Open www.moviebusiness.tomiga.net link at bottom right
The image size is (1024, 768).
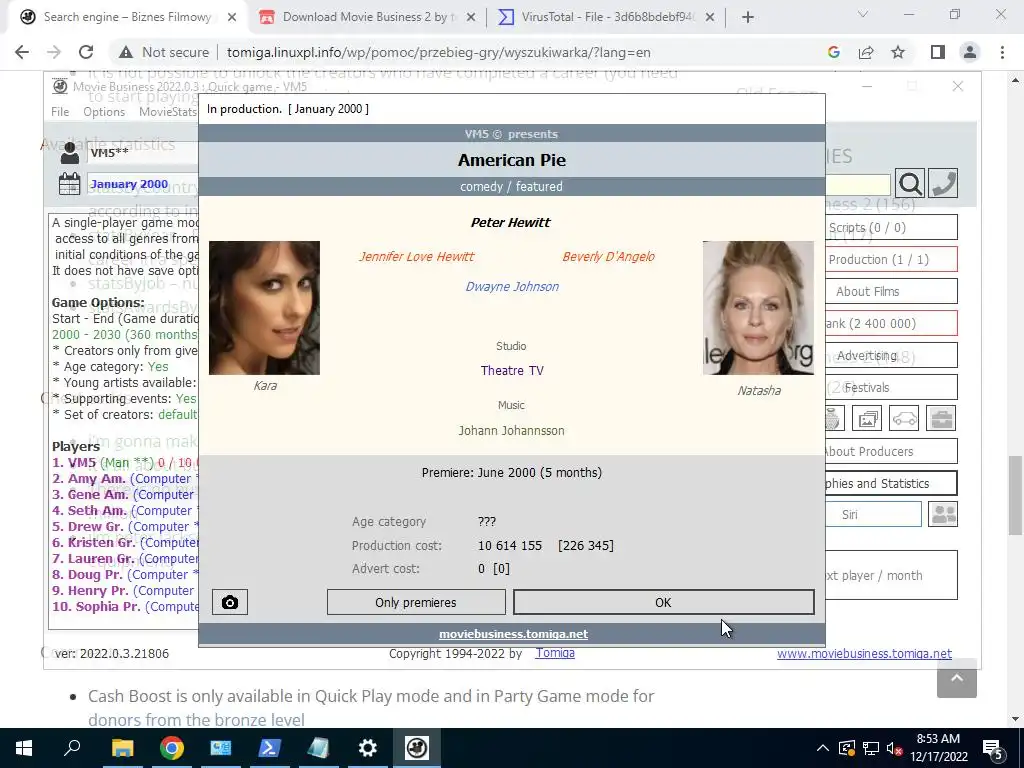pos(864,654)
